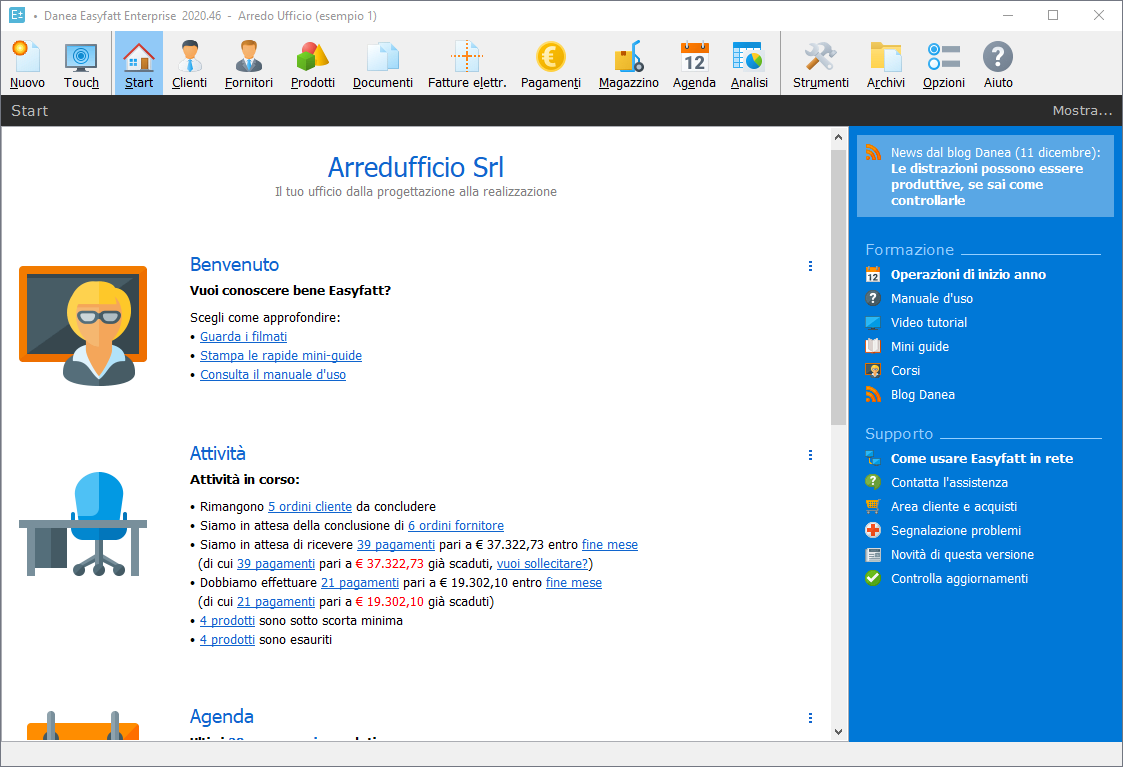The width and height of the screenshot is (1123, 767).
Task: Click the green check icon beside Controlla aggiornamenti
Action: [873, 579]
